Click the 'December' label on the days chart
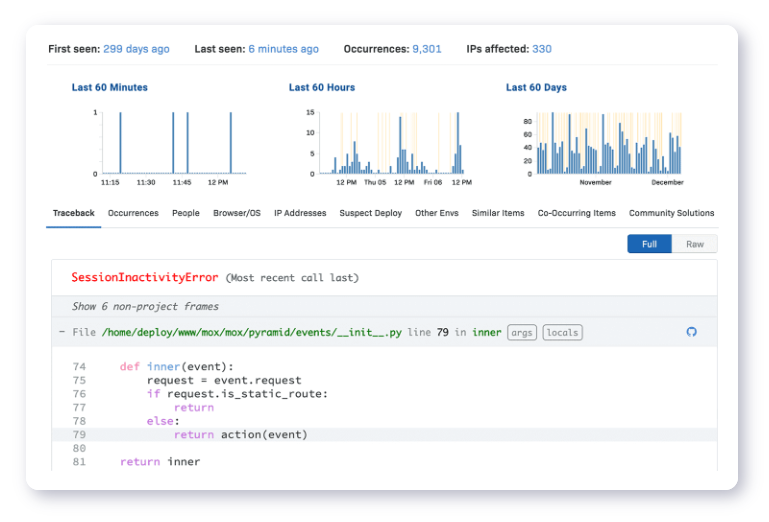769x522 pixels. point(667,183)
